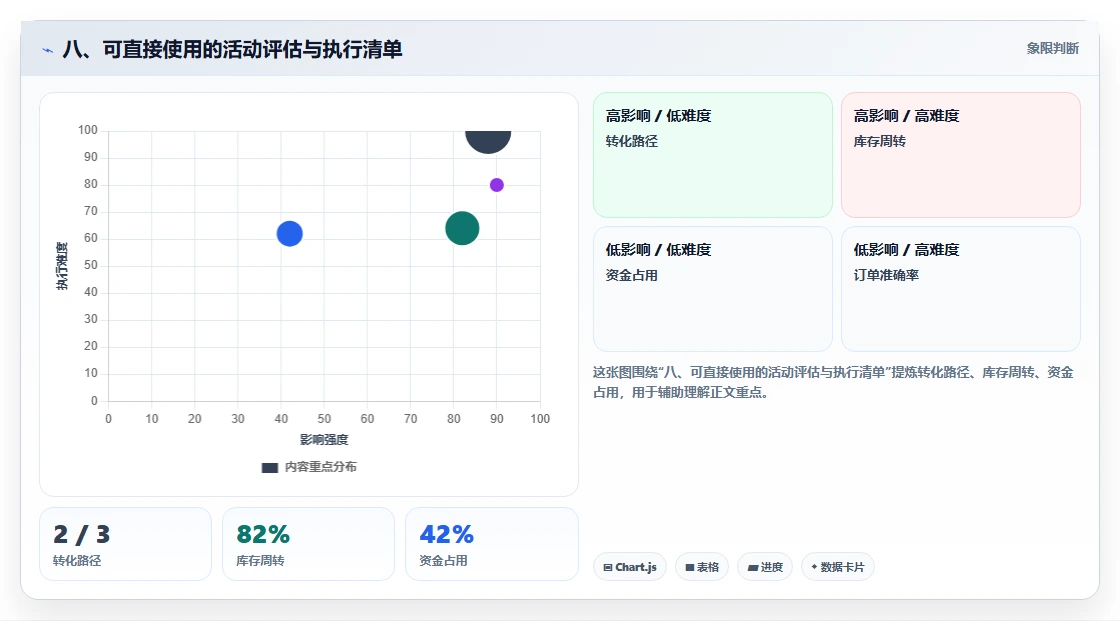Viewport: 1120px width, 621px height.
Task: Open the 高影响 / 低难度 quadrant card
Action: tap(713, 155)
